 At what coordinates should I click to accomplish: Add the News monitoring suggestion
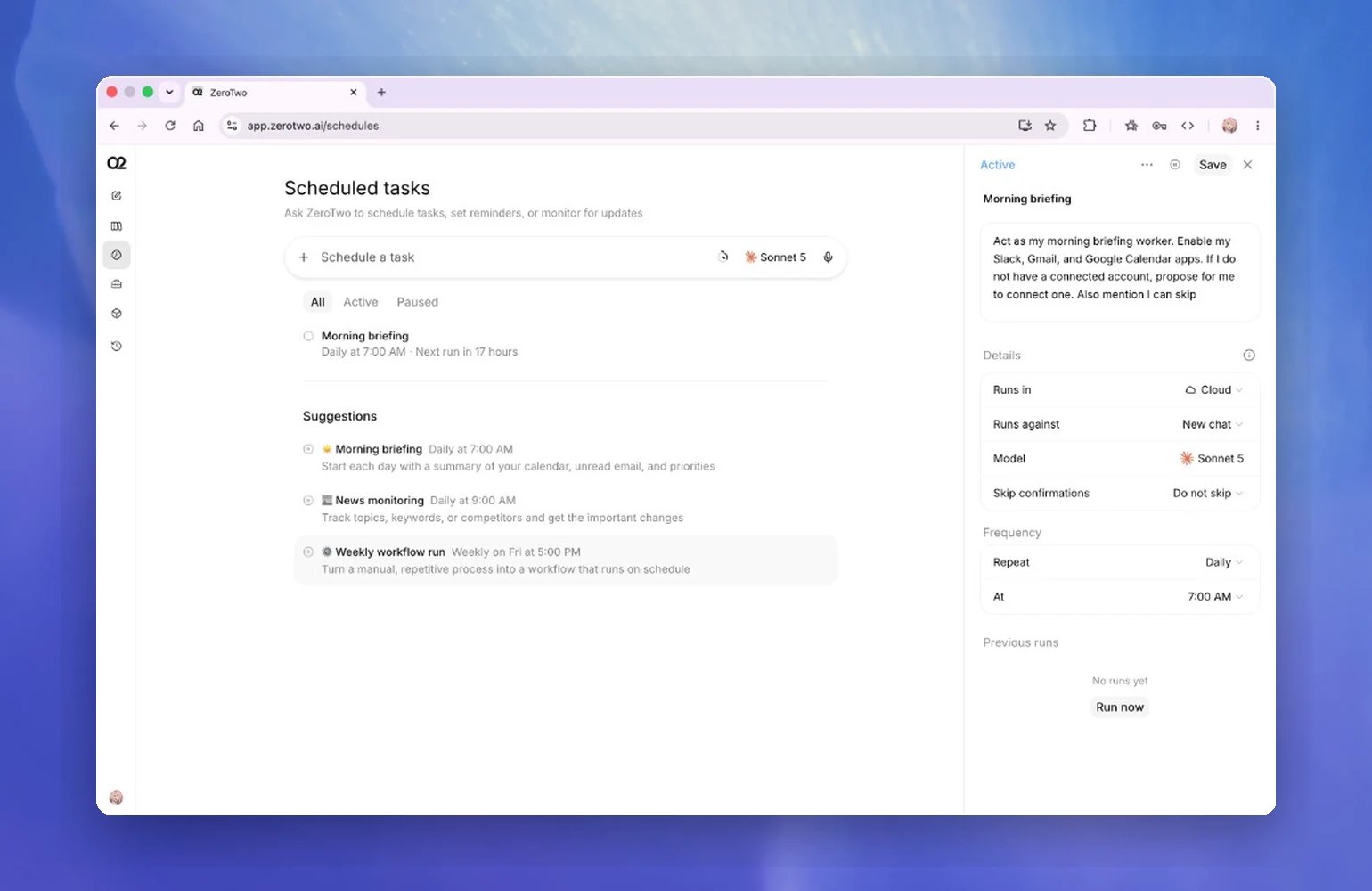pos(308,501)
